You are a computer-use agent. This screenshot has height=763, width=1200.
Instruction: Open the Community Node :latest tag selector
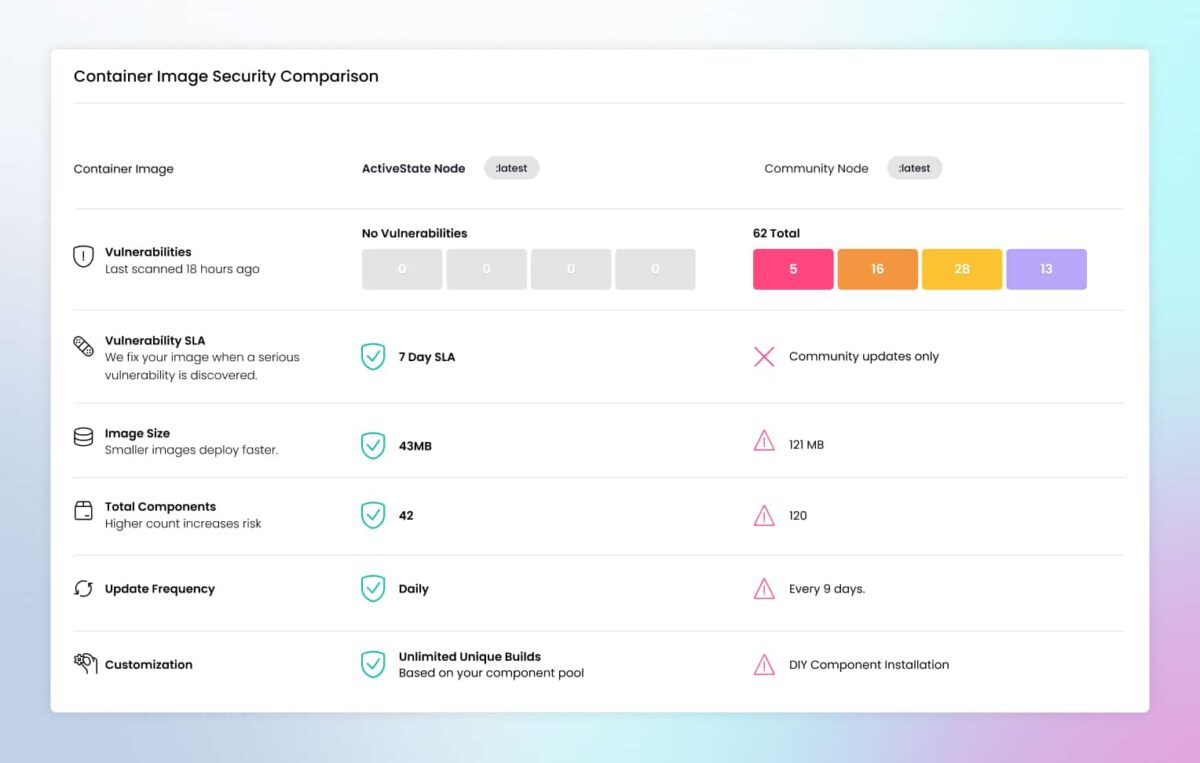click(914, 168)
